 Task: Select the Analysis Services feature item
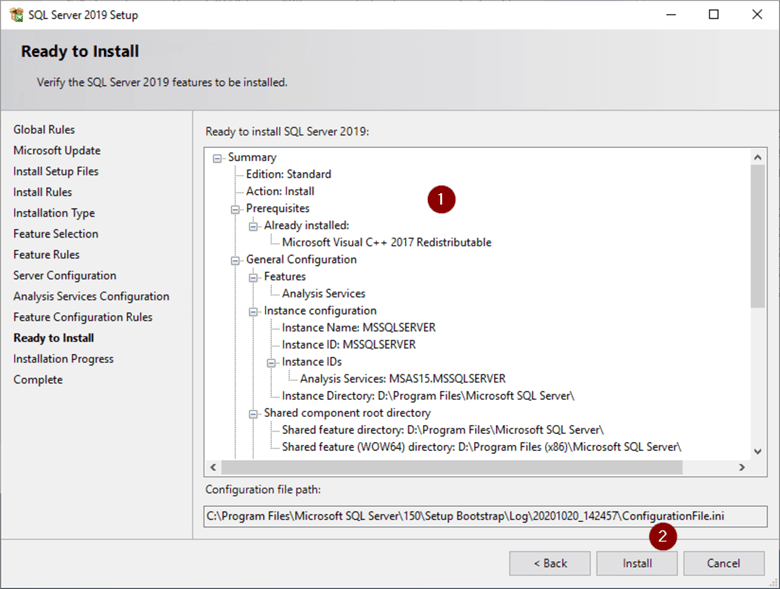pyautogui.click(x=323, y=294)
